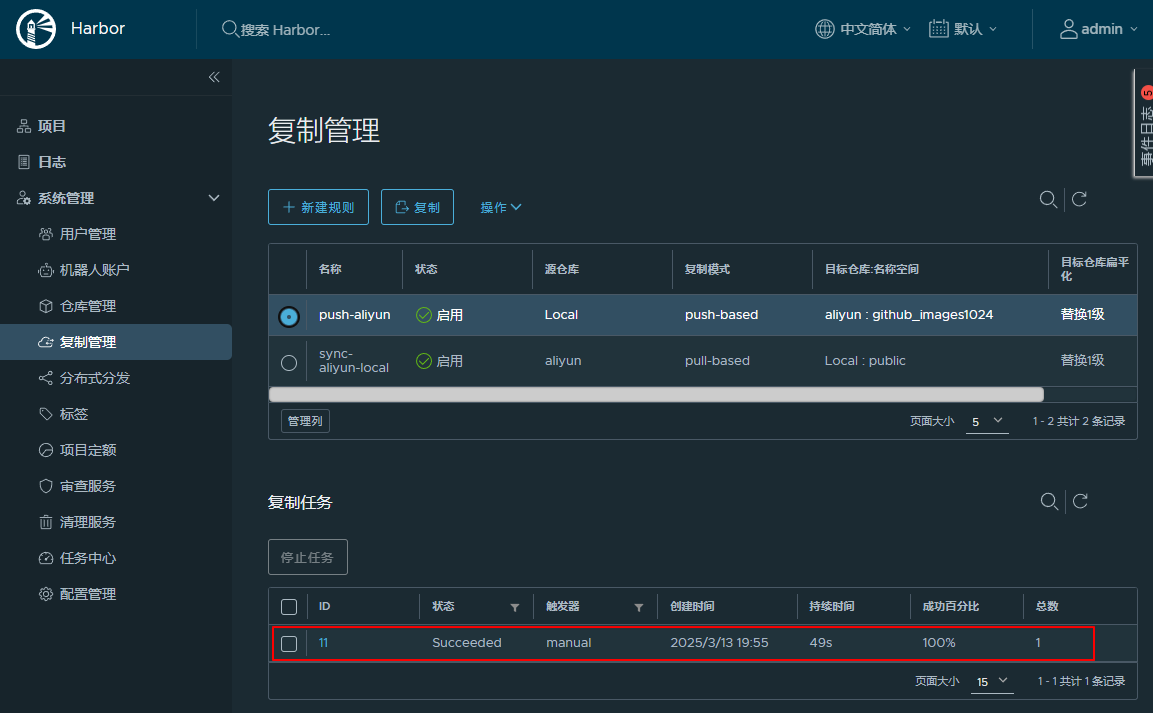The image size is (1153, 713).
Task: Click the 仓库管理 cube icon
Action: click(x=46, y=307)
